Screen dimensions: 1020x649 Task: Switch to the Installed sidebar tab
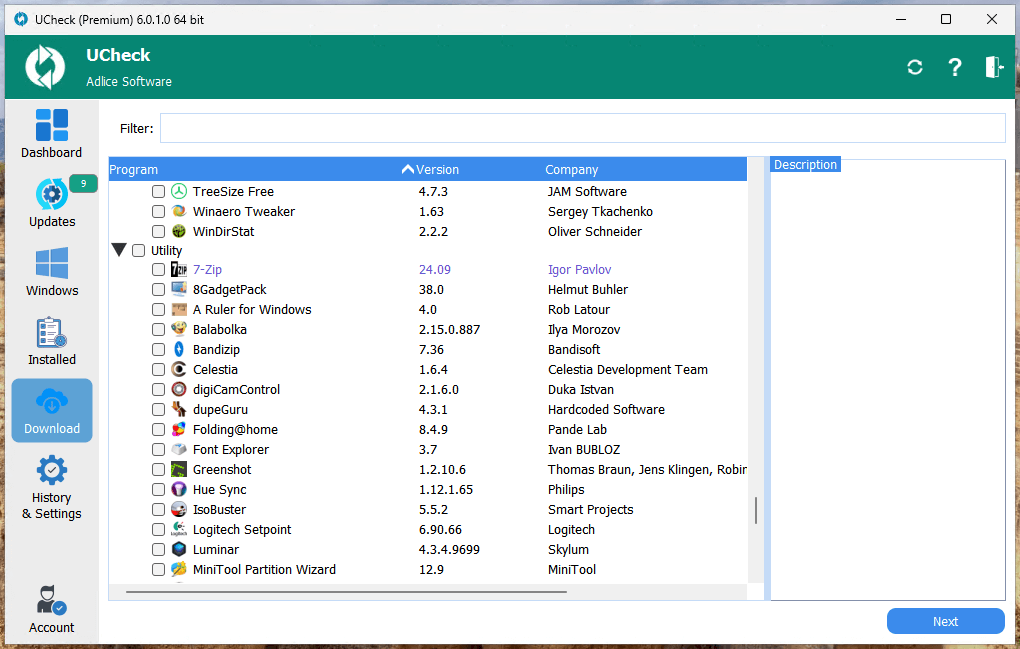52,341
